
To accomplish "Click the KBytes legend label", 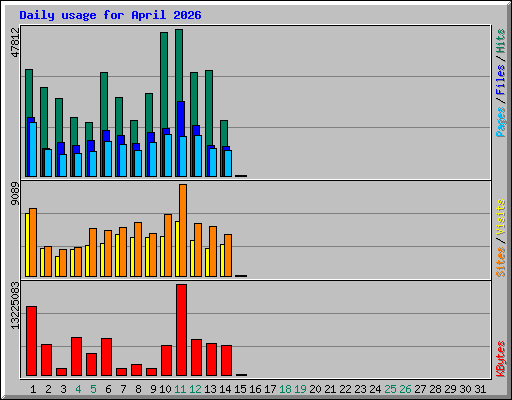I will pos(500,359).
